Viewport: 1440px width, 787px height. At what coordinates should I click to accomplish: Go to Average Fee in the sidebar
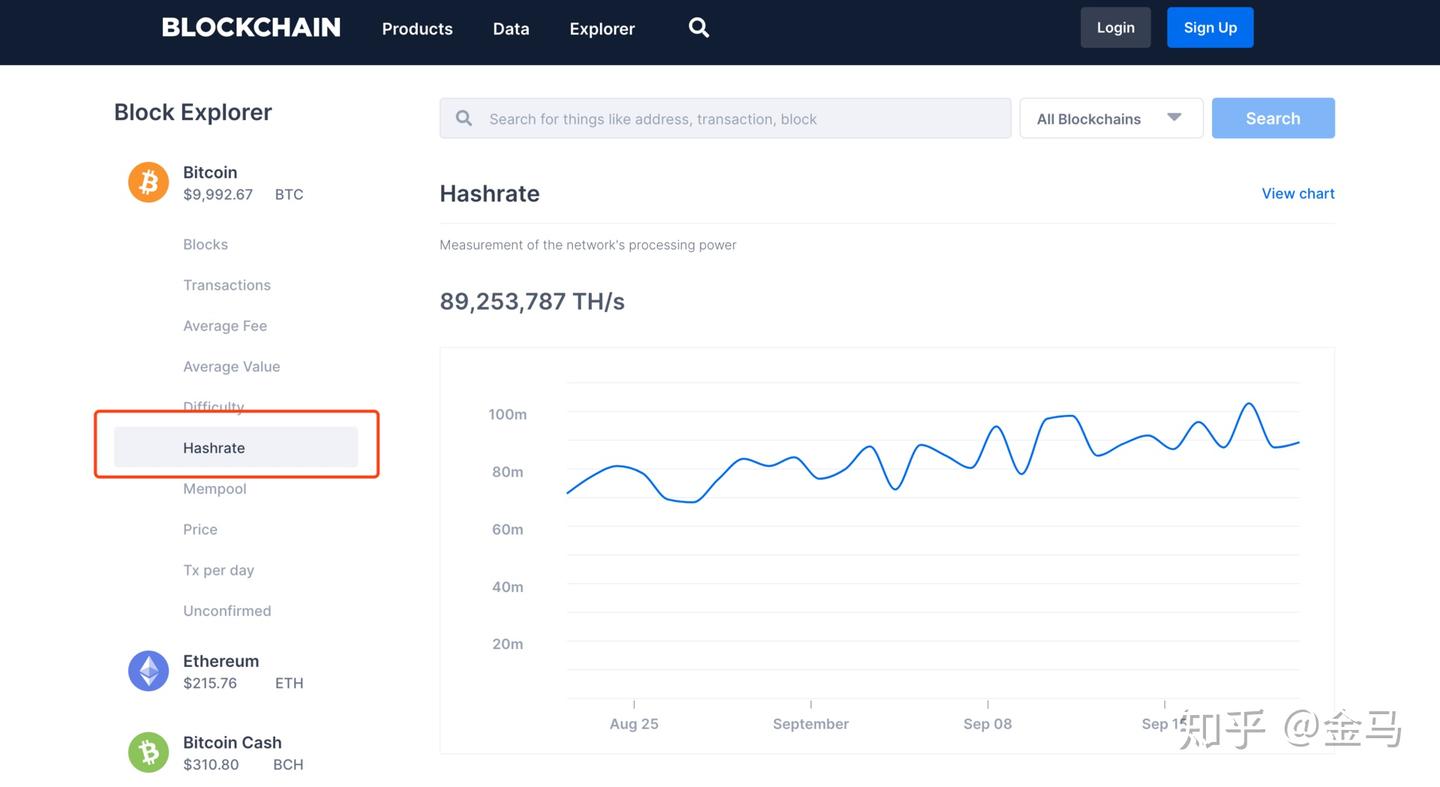coord(225,326)
